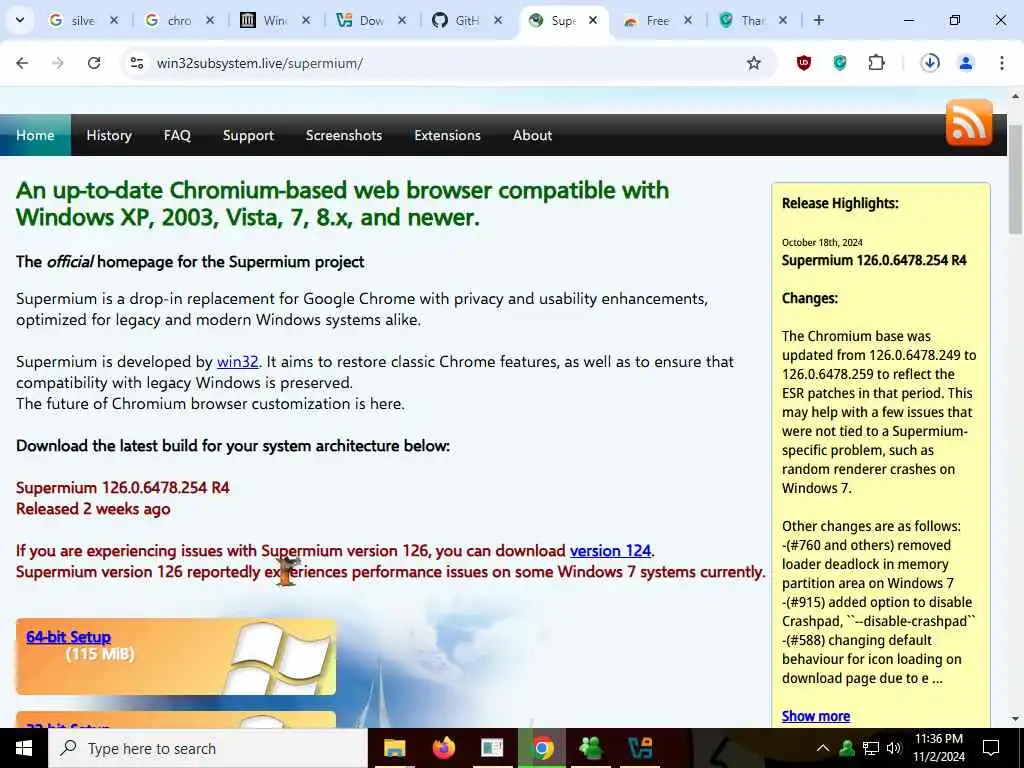Expand the tab search dropdown chevron
Viewport: 1024px width, 768px height.
pyautogui.click(x=20, y=20)
